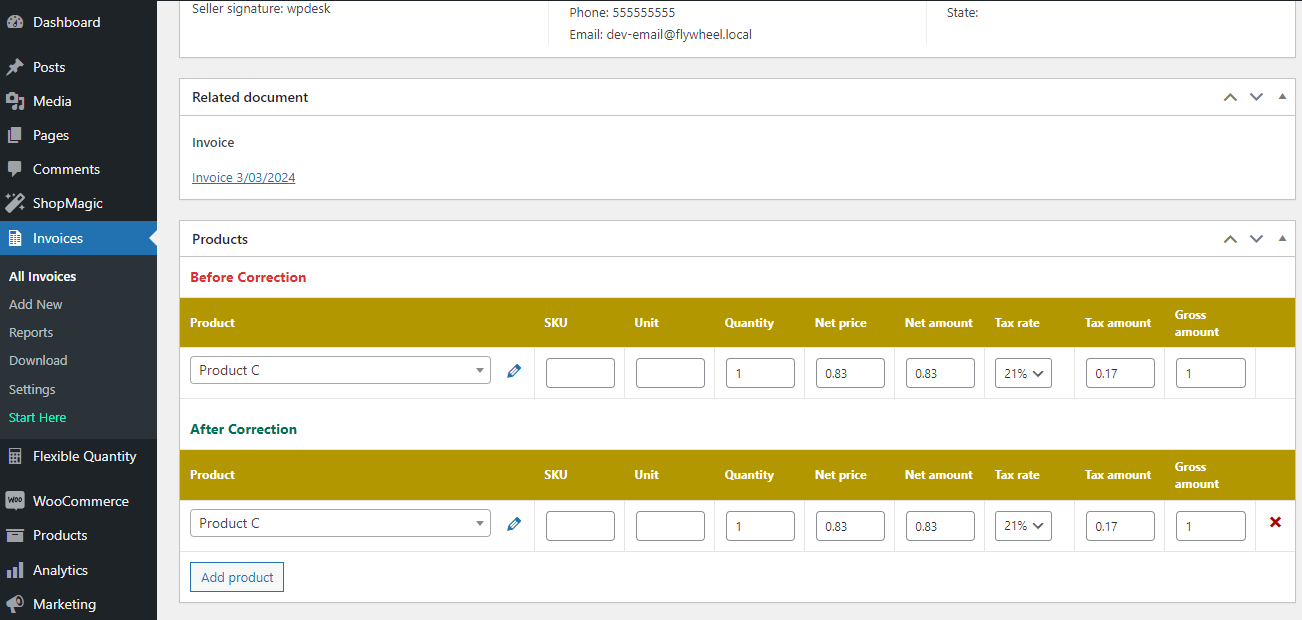
Task: Collapse the Products panel using triangle toggle
Action: click(1282, 239)
